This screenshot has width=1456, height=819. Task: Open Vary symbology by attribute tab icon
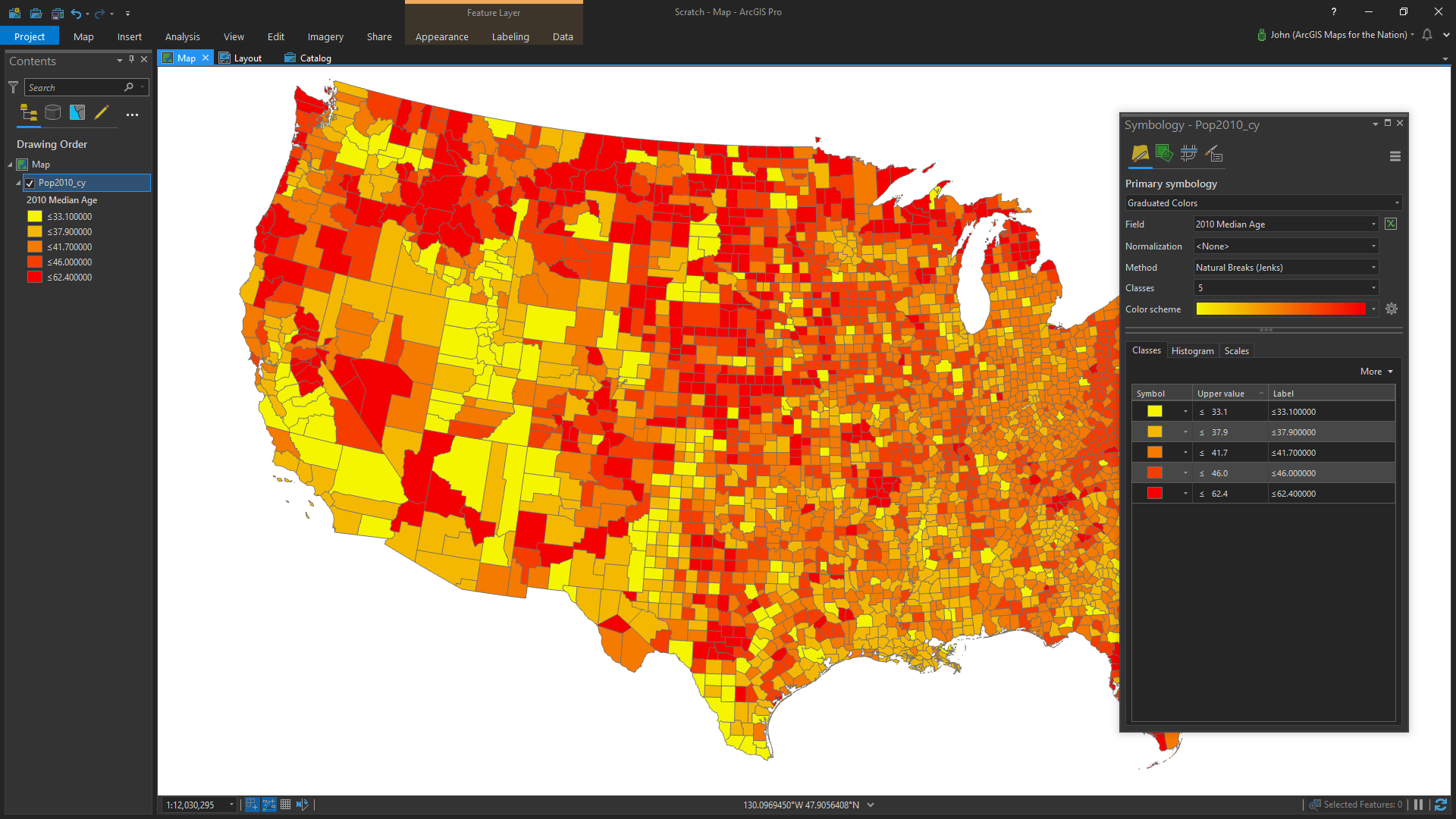coord(1164,154)
